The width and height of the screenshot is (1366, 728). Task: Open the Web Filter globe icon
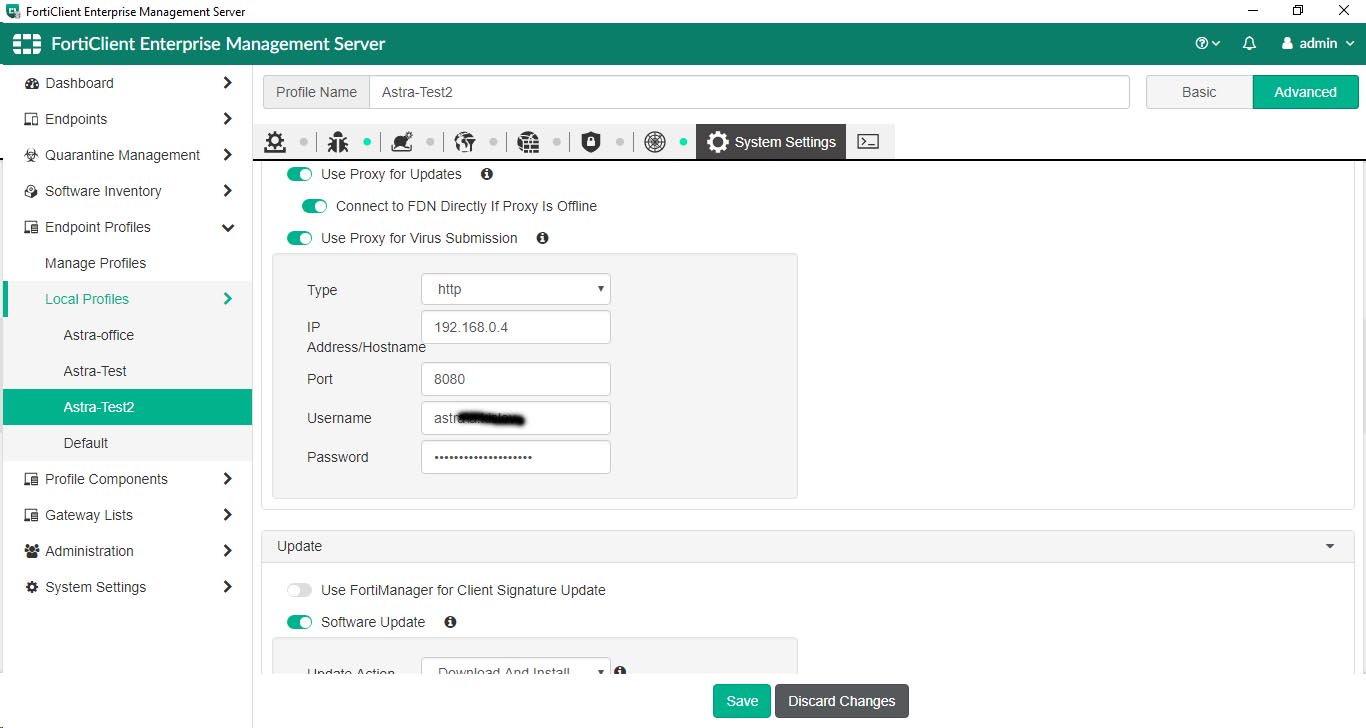click(466, 141)
